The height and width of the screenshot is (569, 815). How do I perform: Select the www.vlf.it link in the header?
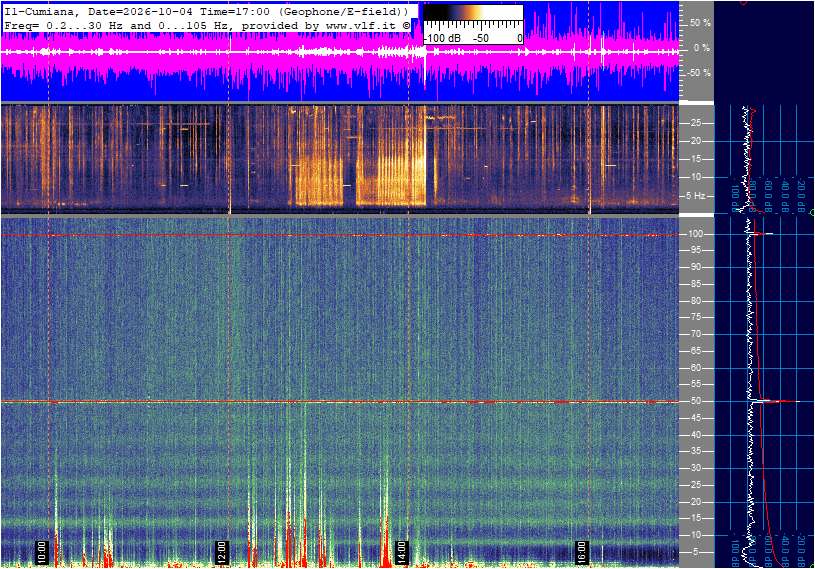coord(363,25)
